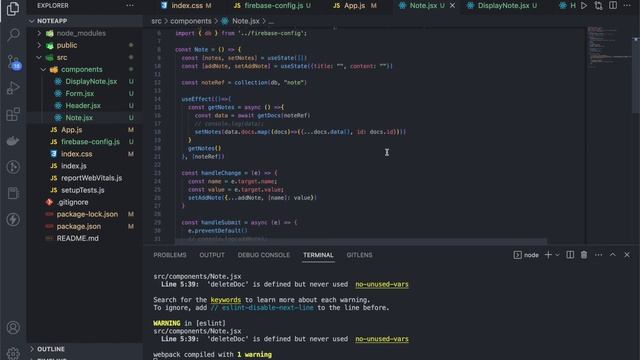Open Header.jsx in the explorer
Screen dimensions: 640x360
[85, 106]
